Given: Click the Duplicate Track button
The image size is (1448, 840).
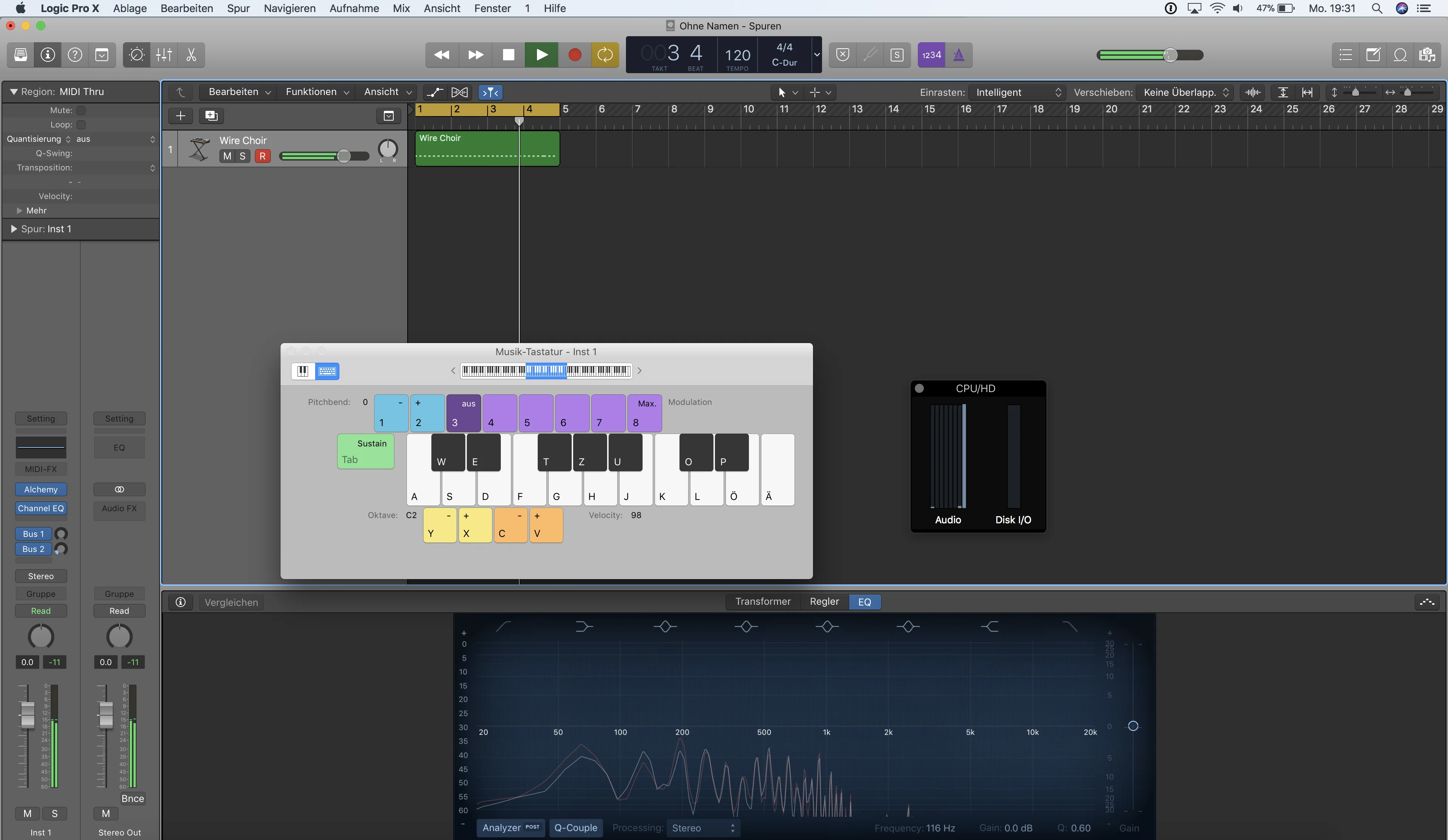Looking at the screenshot, I should (212, 115).
